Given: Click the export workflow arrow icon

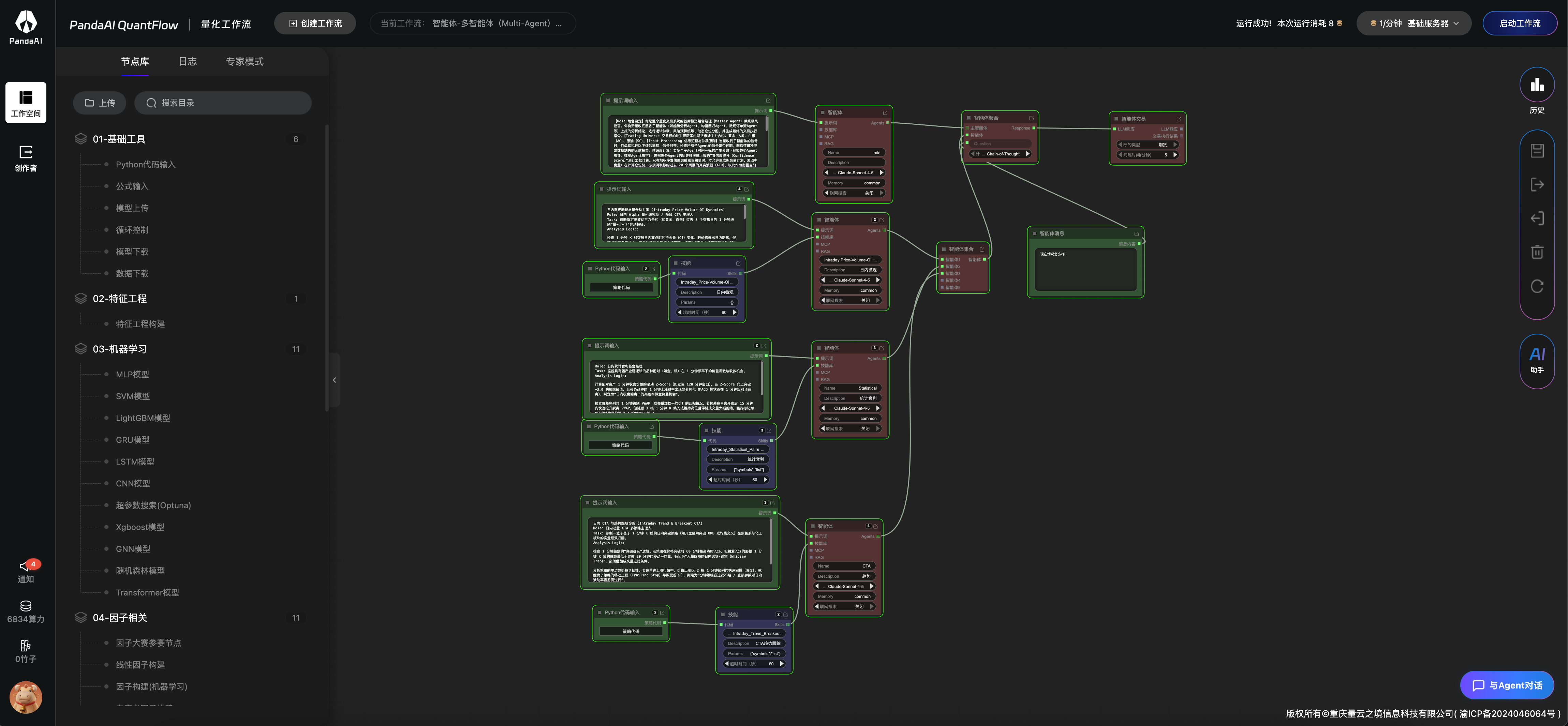Looking at the screenshot, I should [x=1536, y=184].
